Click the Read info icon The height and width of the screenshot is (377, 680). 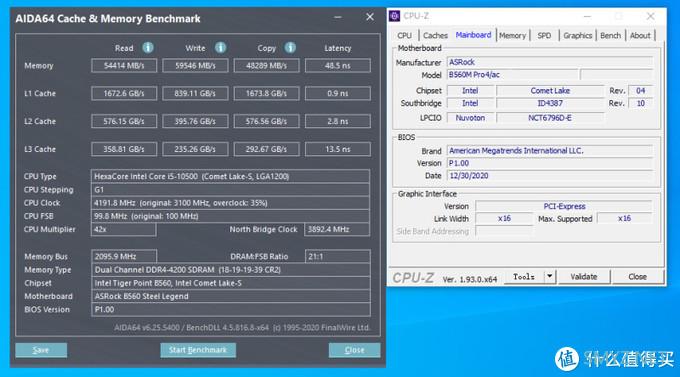tap(148, 47)
